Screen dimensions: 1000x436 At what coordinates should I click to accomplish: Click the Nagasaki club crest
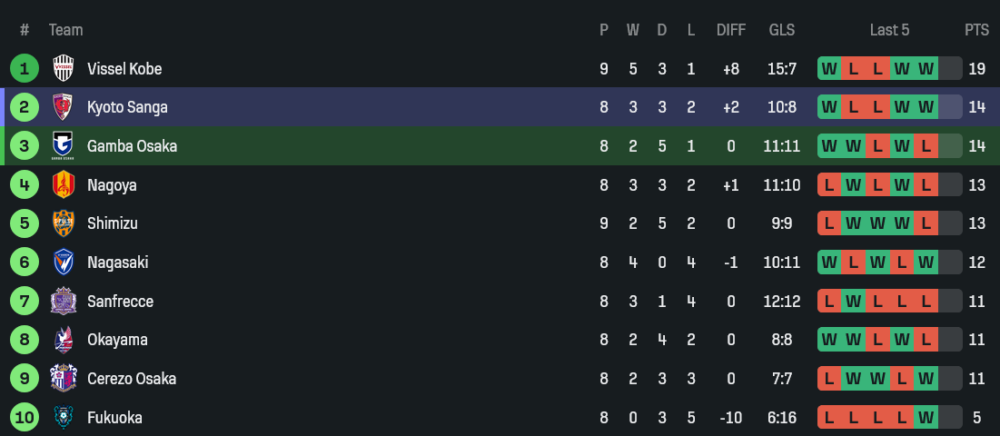pos(63,262)
